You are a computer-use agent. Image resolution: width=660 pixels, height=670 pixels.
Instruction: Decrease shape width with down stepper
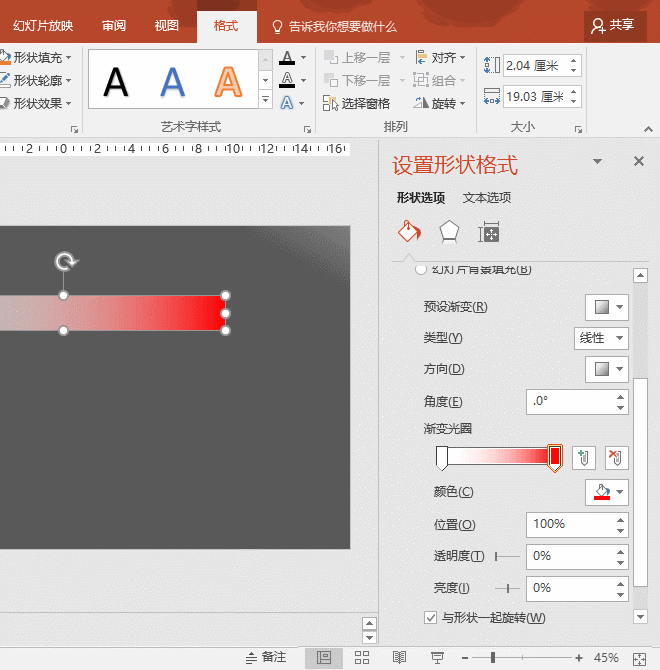574,102
